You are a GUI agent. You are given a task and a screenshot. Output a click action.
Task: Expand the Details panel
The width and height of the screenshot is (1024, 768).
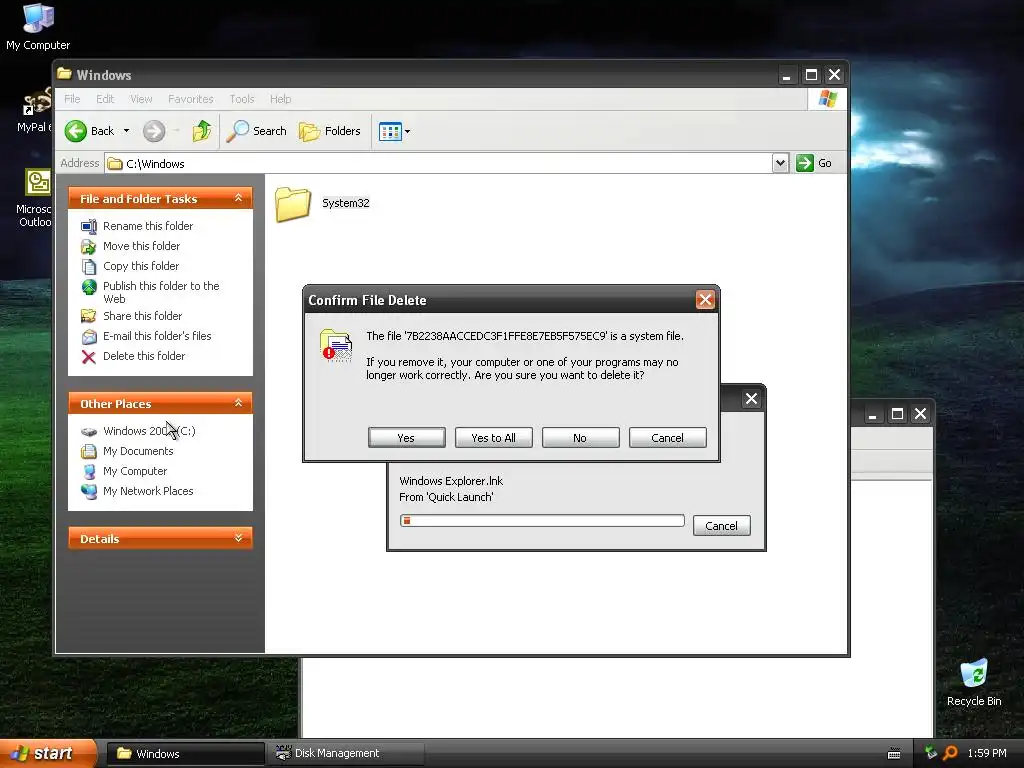pyautogui.click(x=238, y=538)
